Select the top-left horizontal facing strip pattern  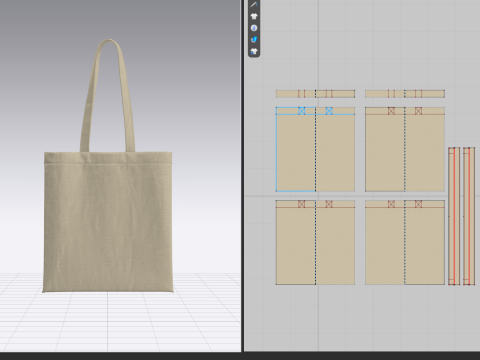click(315, 94)
